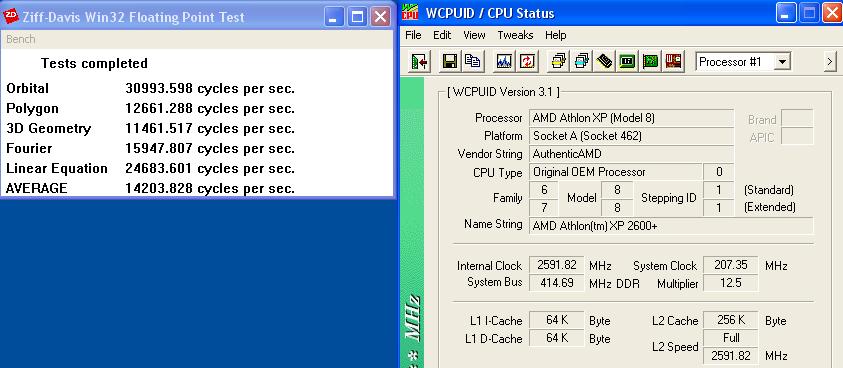This screenshot has width=843, height=368.
Task: Click the Multiplier value 12.5
Action: [x=731, y=282]
